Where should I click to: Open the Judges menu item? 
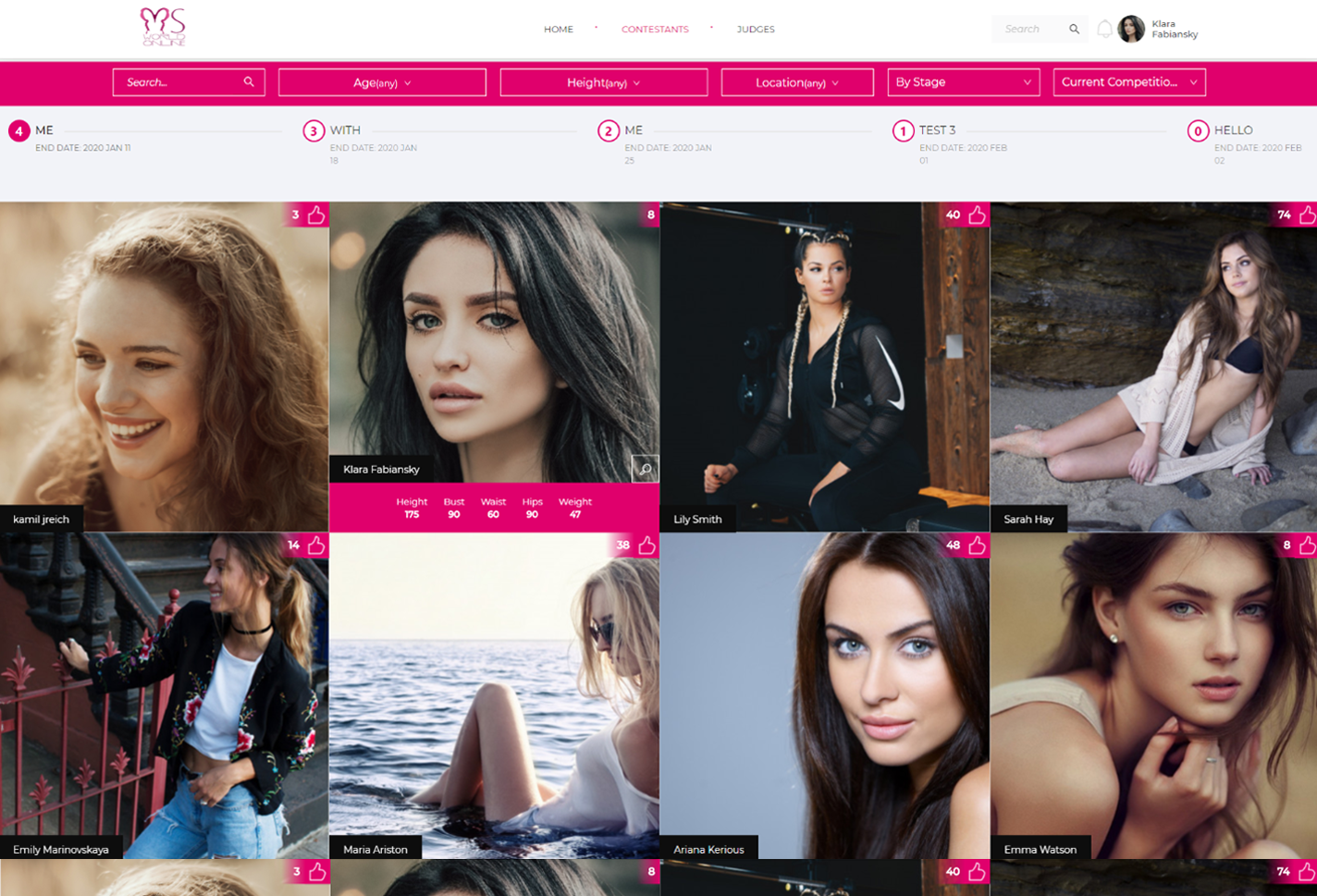756,30
